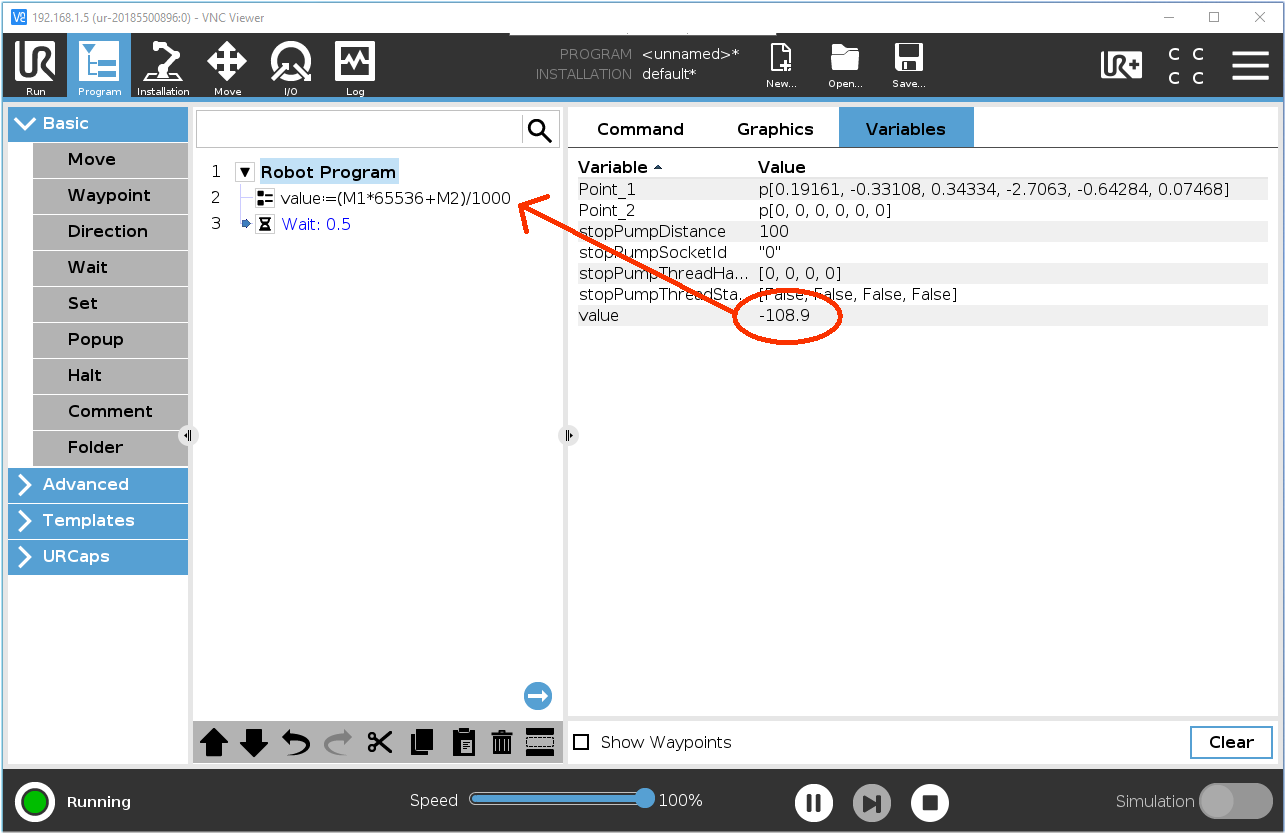
Task: Pause the running program
Action: click(x=813, y=802)
